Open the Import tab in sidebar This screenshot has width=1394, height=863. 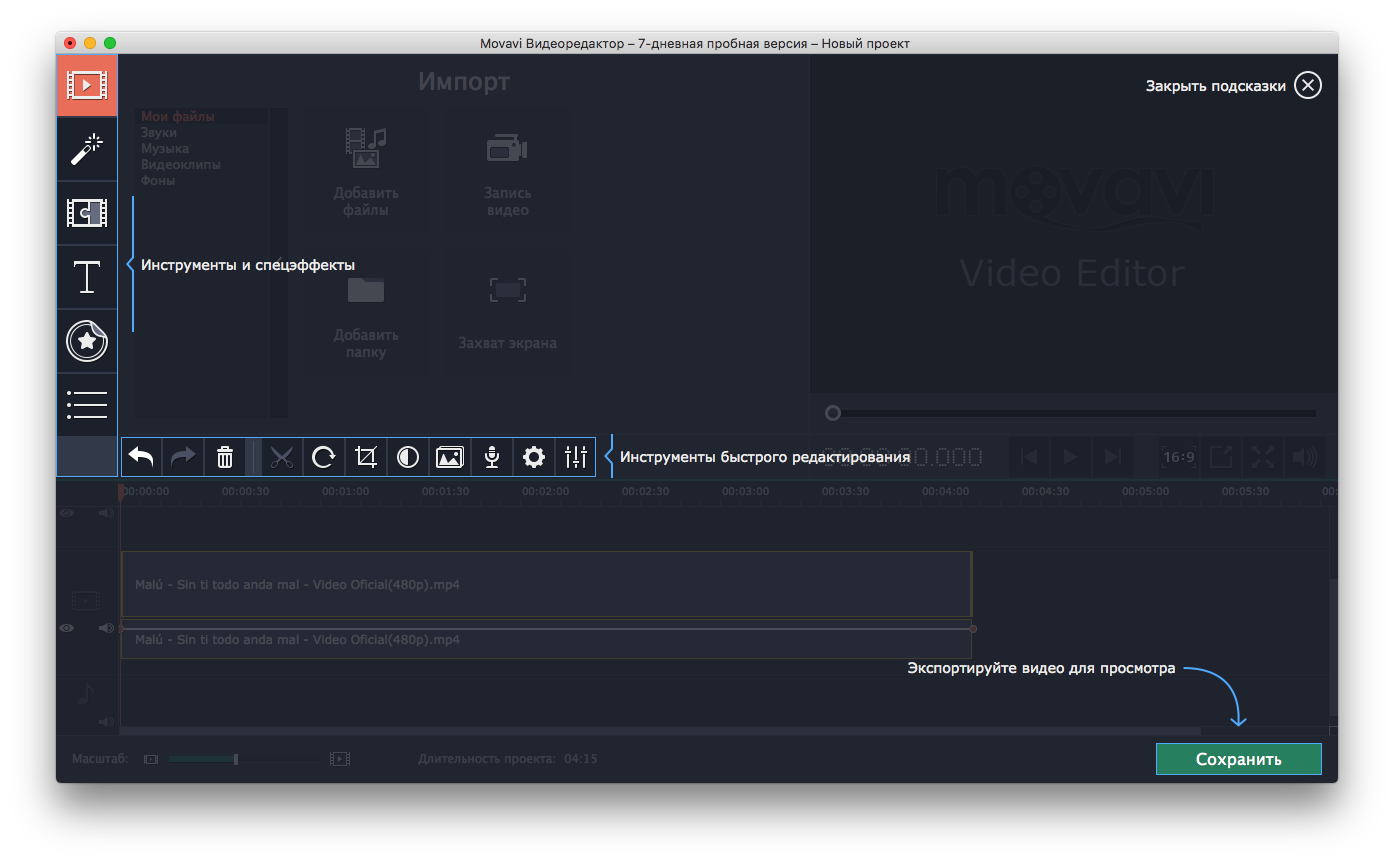pyautogui.click(x=87, y=86)
